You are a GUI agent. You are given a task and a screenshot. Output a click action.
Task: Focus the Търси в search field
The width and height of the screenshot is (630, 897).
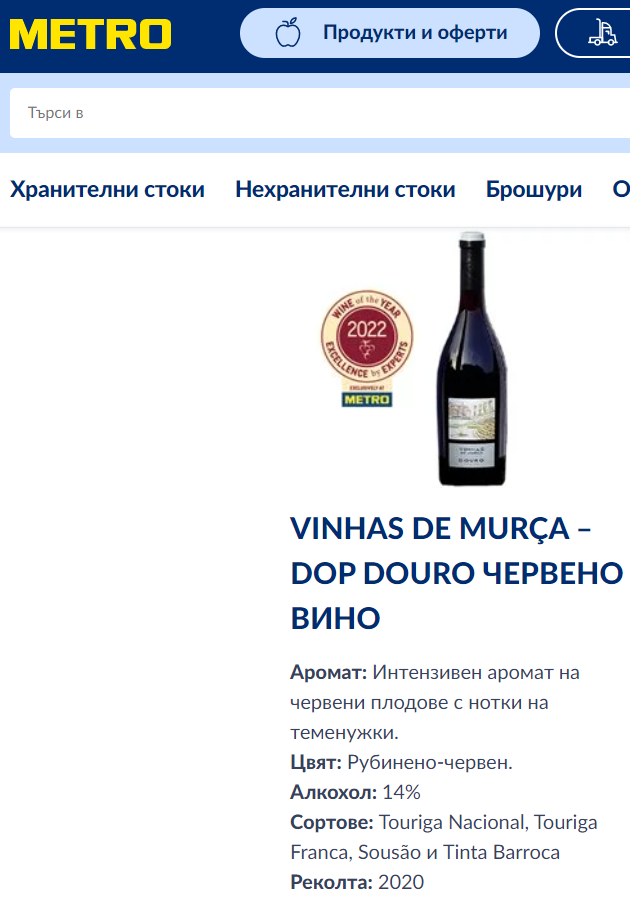320,113
